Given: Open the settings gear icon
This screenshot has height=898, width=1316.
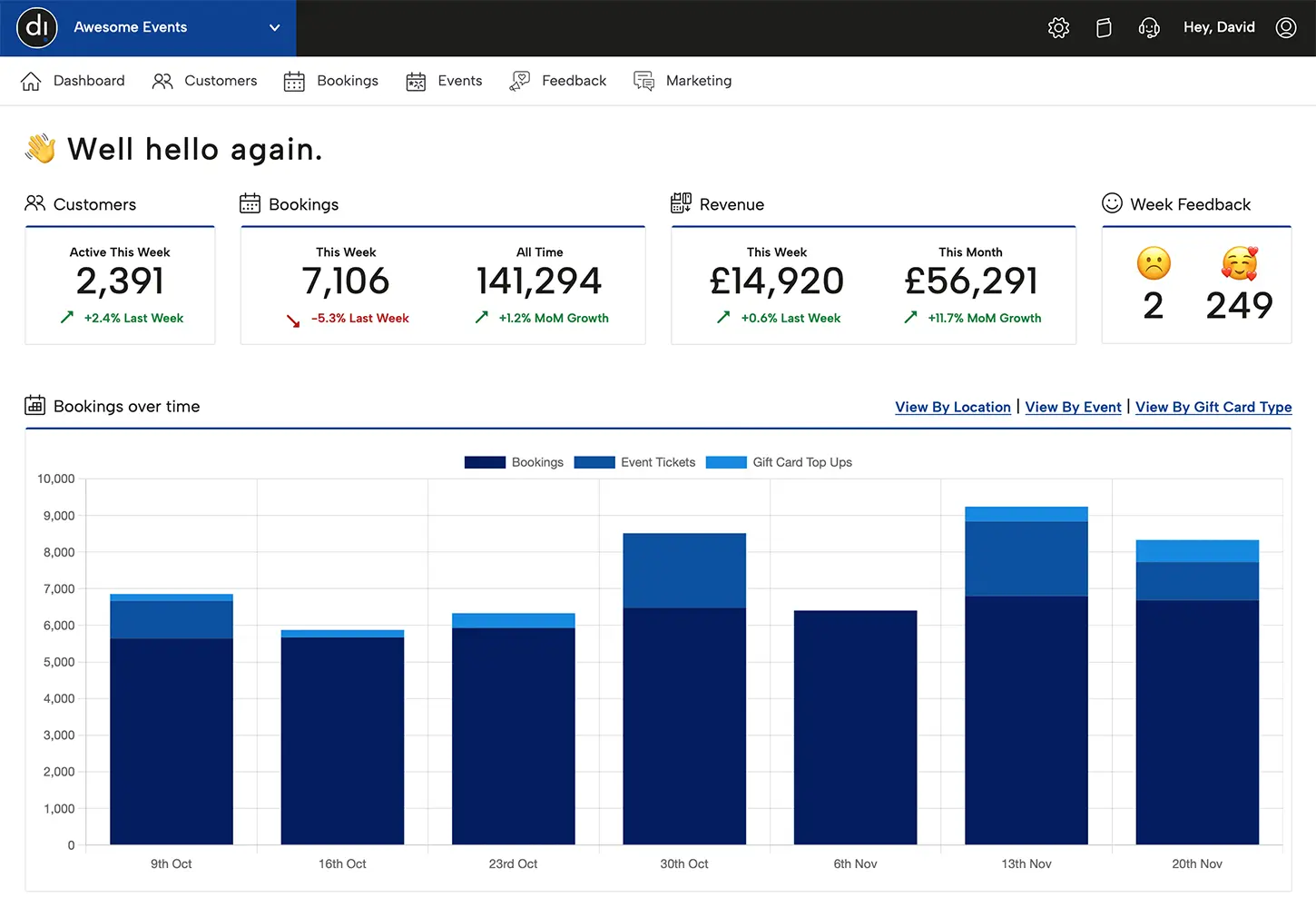Looking at the screenshot, I should [x=1058, y=28].
